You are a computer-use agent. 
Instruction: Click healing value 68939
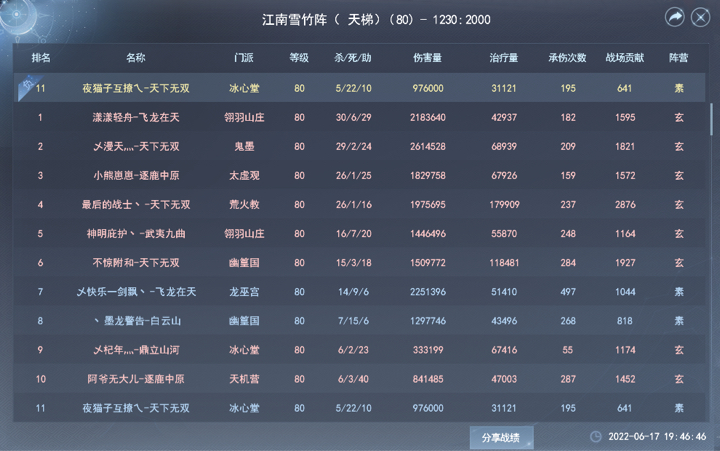[504, 147]
